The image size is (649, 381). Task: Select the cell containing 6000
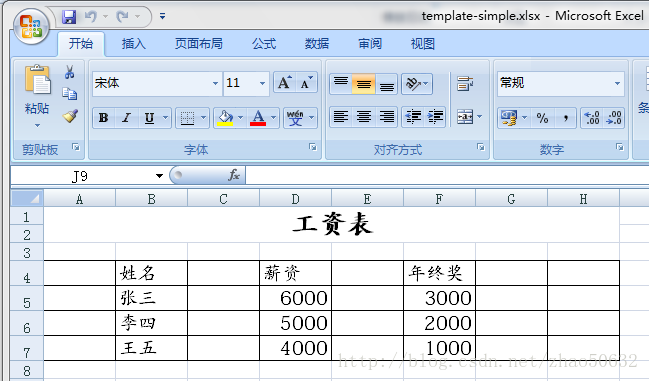point(296,298)
